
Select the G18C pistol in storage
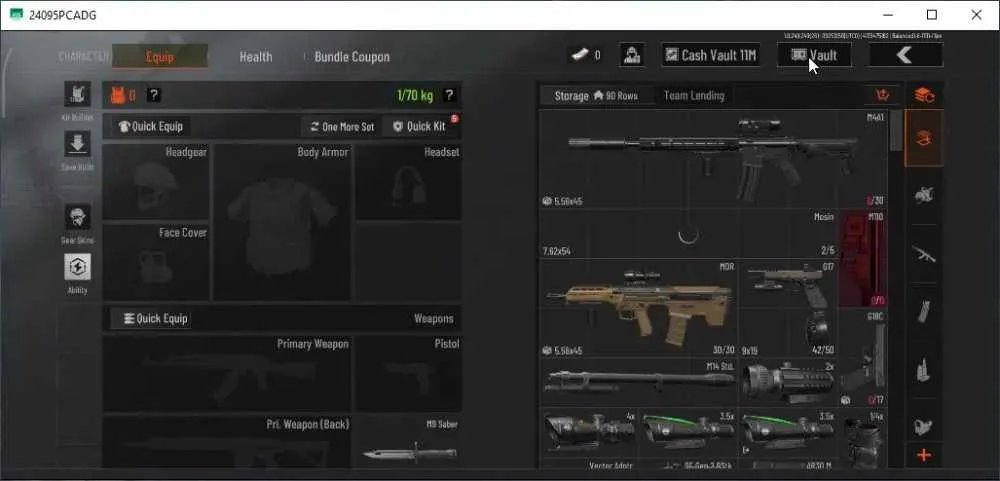[x=862, y=359]
